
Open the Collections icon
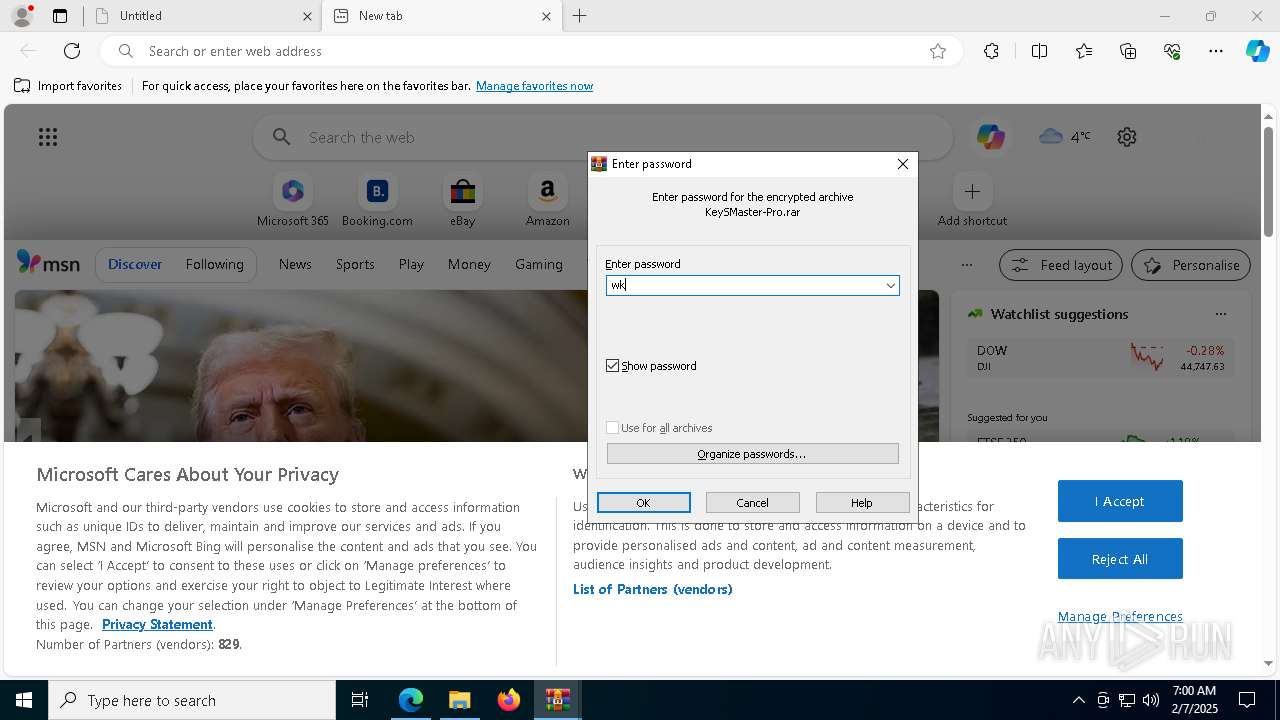tap(1128, 51)
